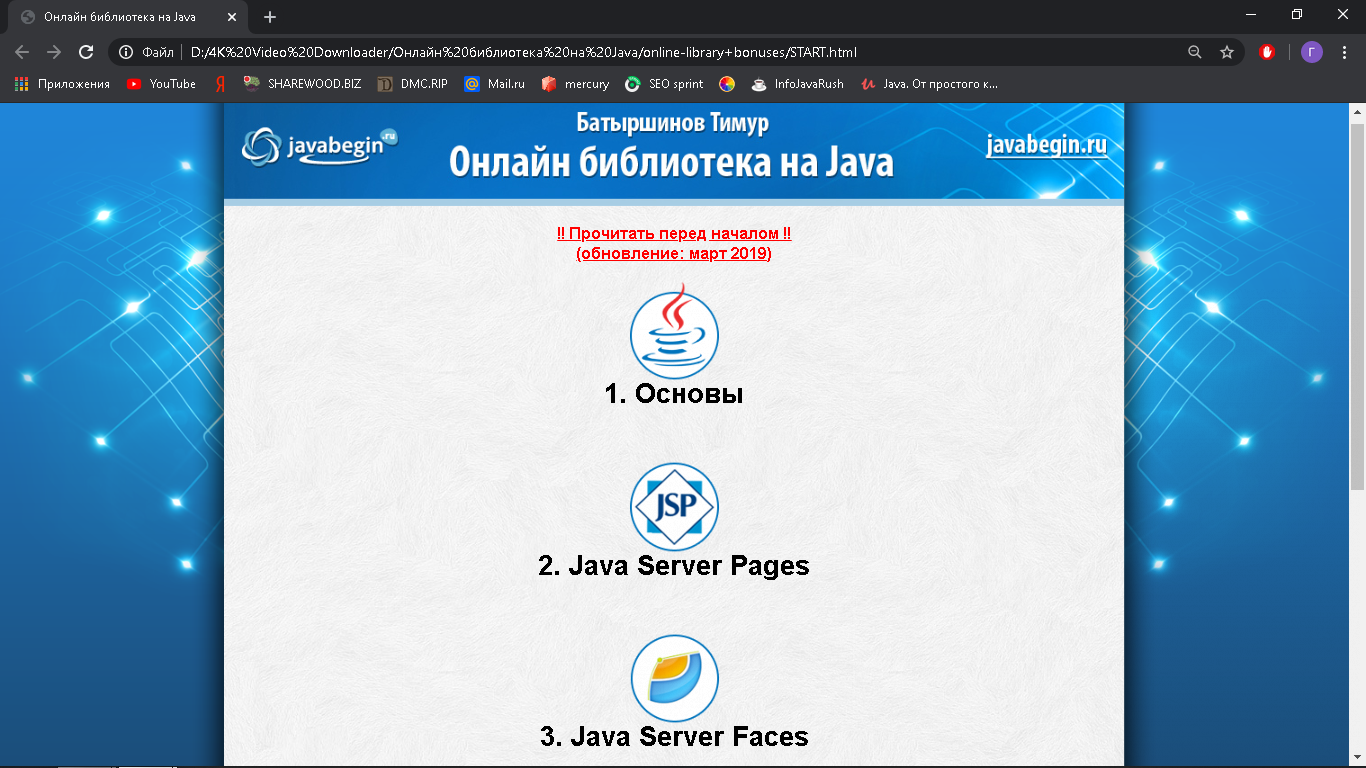Open Chrome three-dot menu

[1344, 52]
